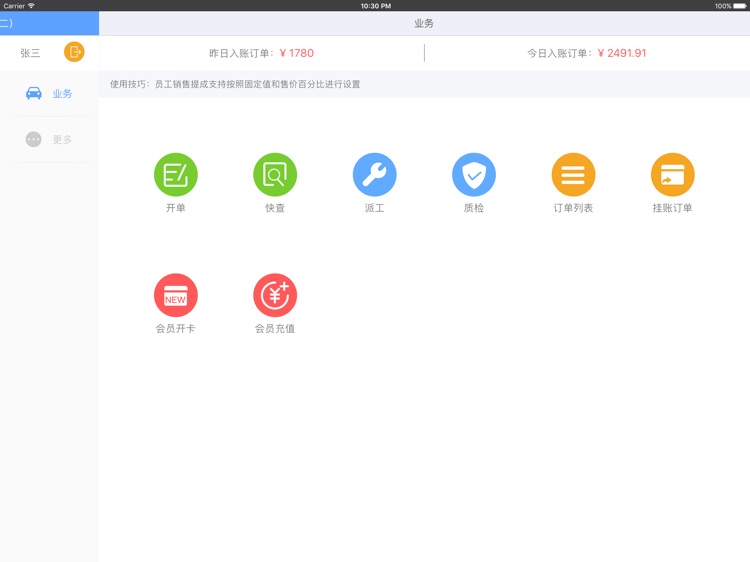This screenshot has height=562, width=750.
Task: Click the 昨日入账订单 label
Action: click(240, 53)
